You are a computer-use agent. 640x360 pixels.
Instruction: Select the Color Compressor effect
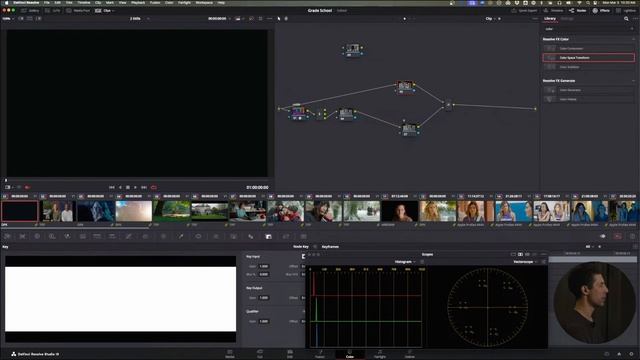589,49
